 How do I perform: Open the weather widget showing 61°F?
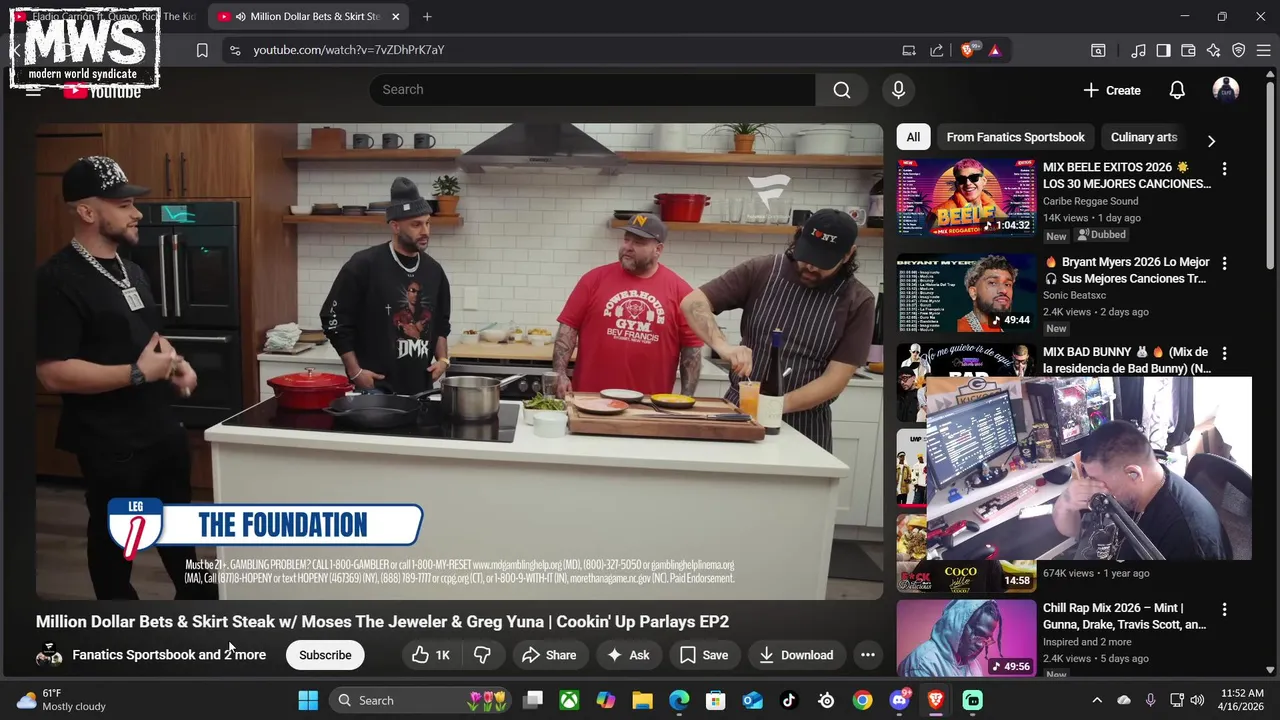point(60,700)
